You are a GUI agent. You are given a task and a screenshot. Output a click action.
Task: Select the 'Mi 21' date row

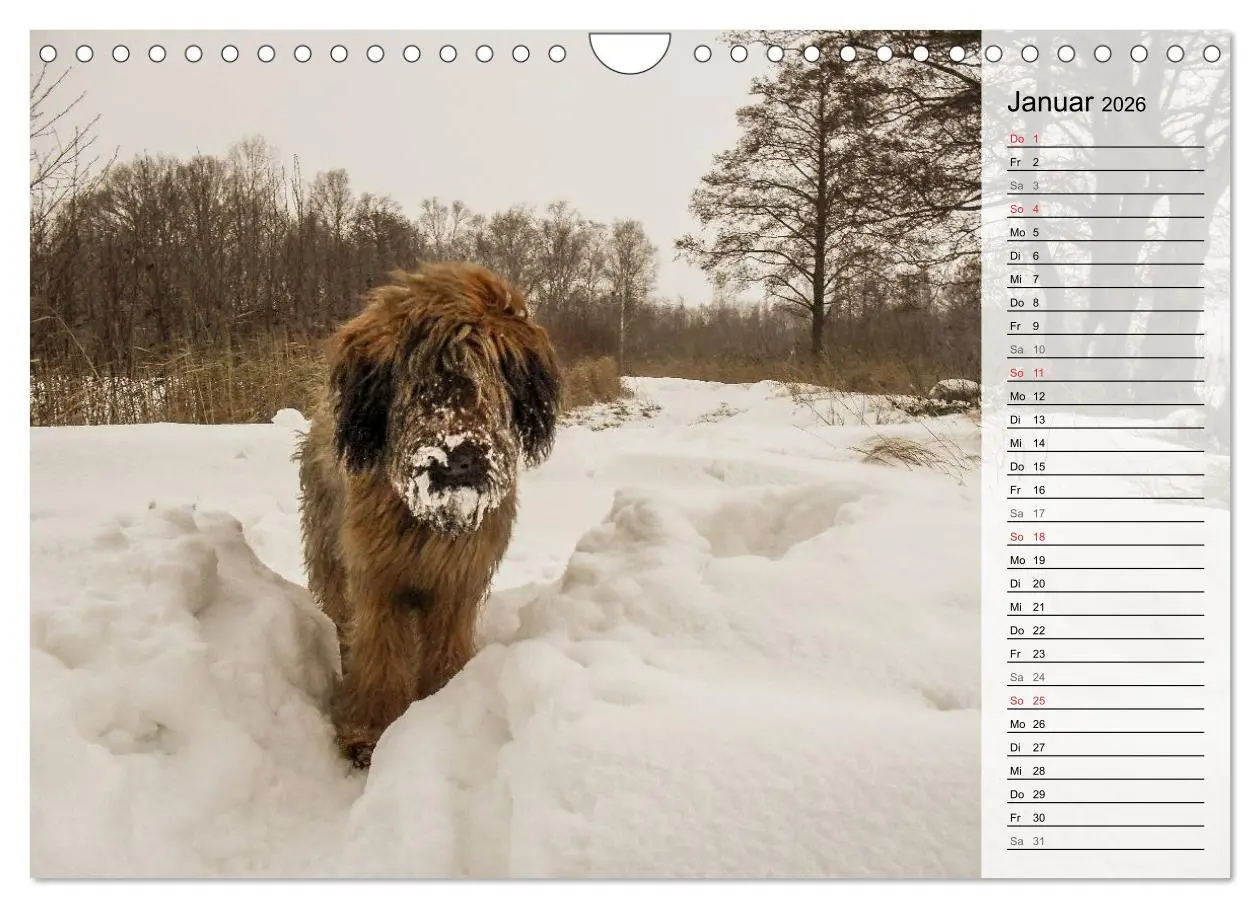pos(1105,607)
